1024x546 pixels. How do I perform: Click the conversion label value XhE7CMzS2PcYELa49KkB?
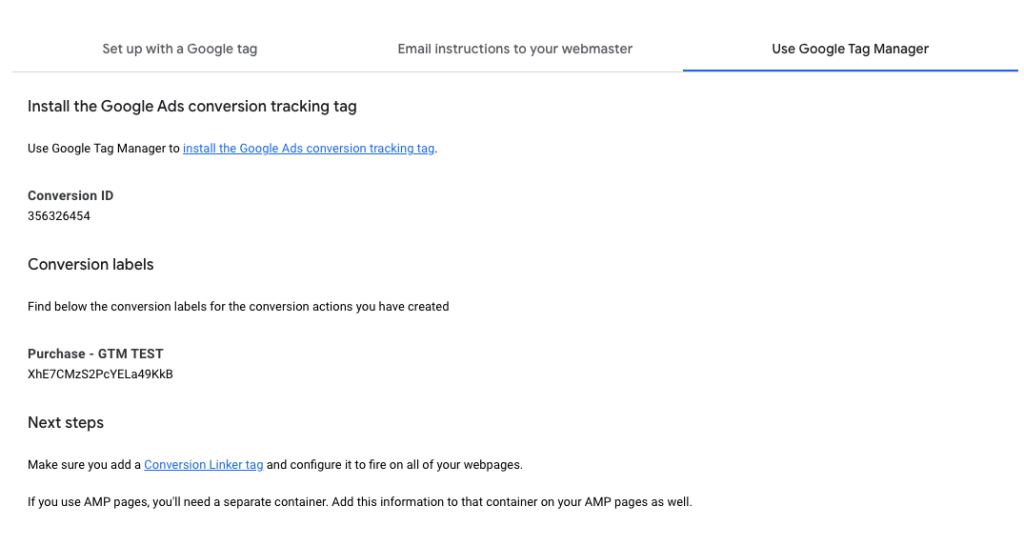pyautogui.click(x=100, y=374)
